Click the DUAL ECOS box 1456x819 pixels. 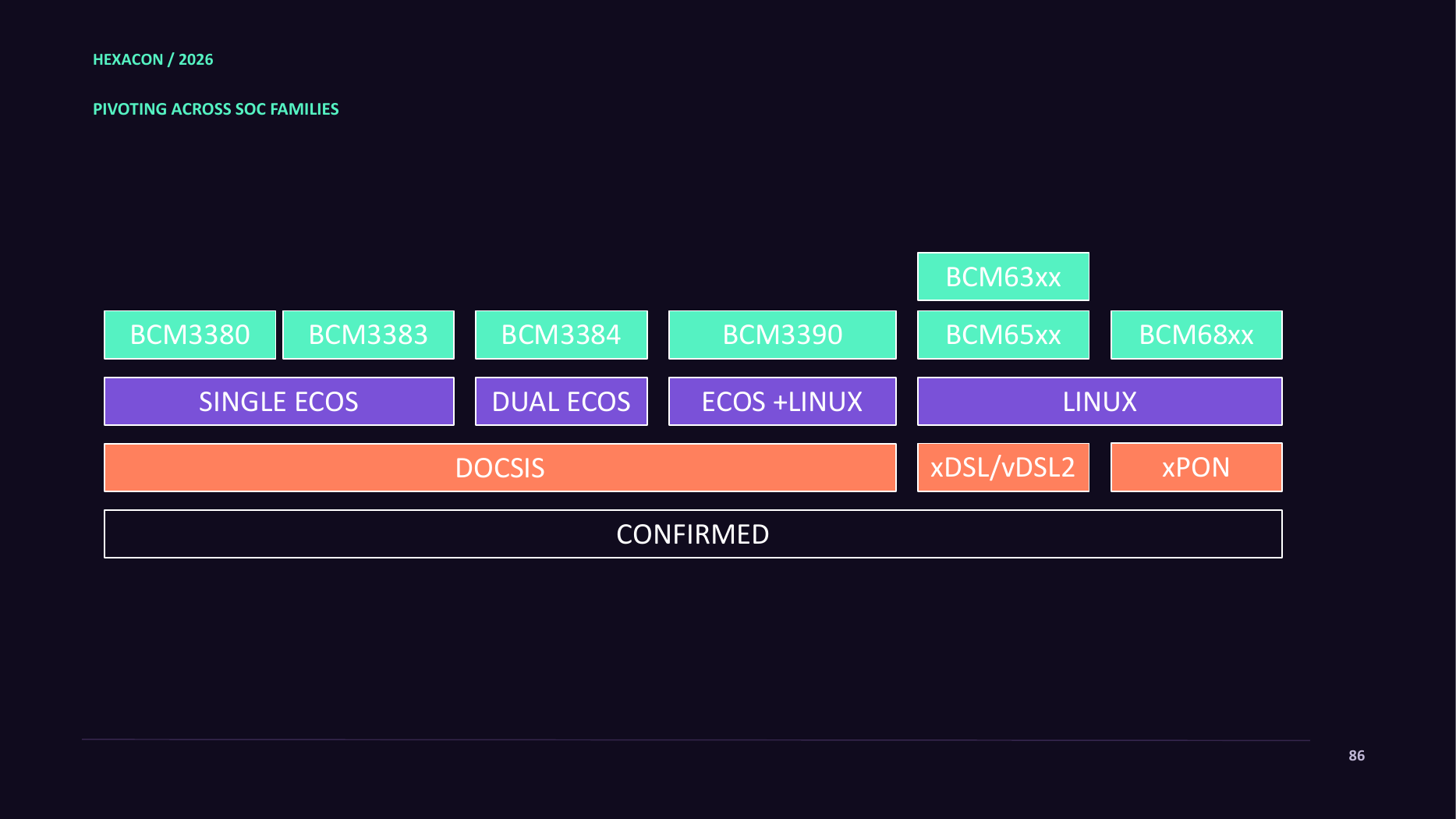tap(561, 401)
